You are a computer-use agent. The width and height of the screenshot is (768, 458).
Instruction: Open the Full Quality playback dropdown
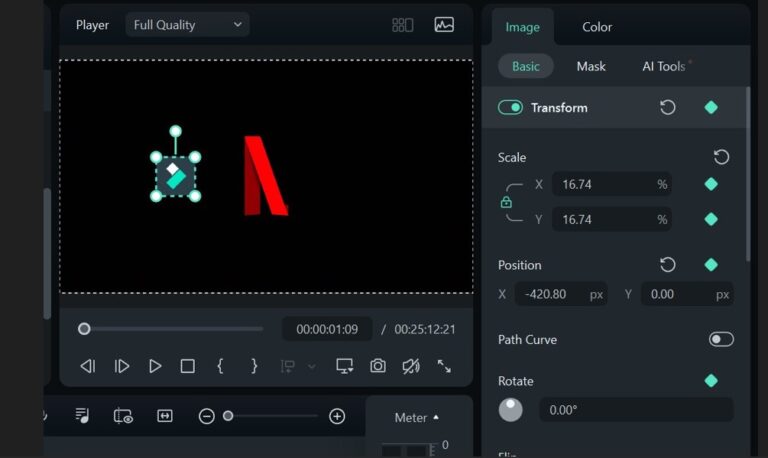tap(187, 24)
